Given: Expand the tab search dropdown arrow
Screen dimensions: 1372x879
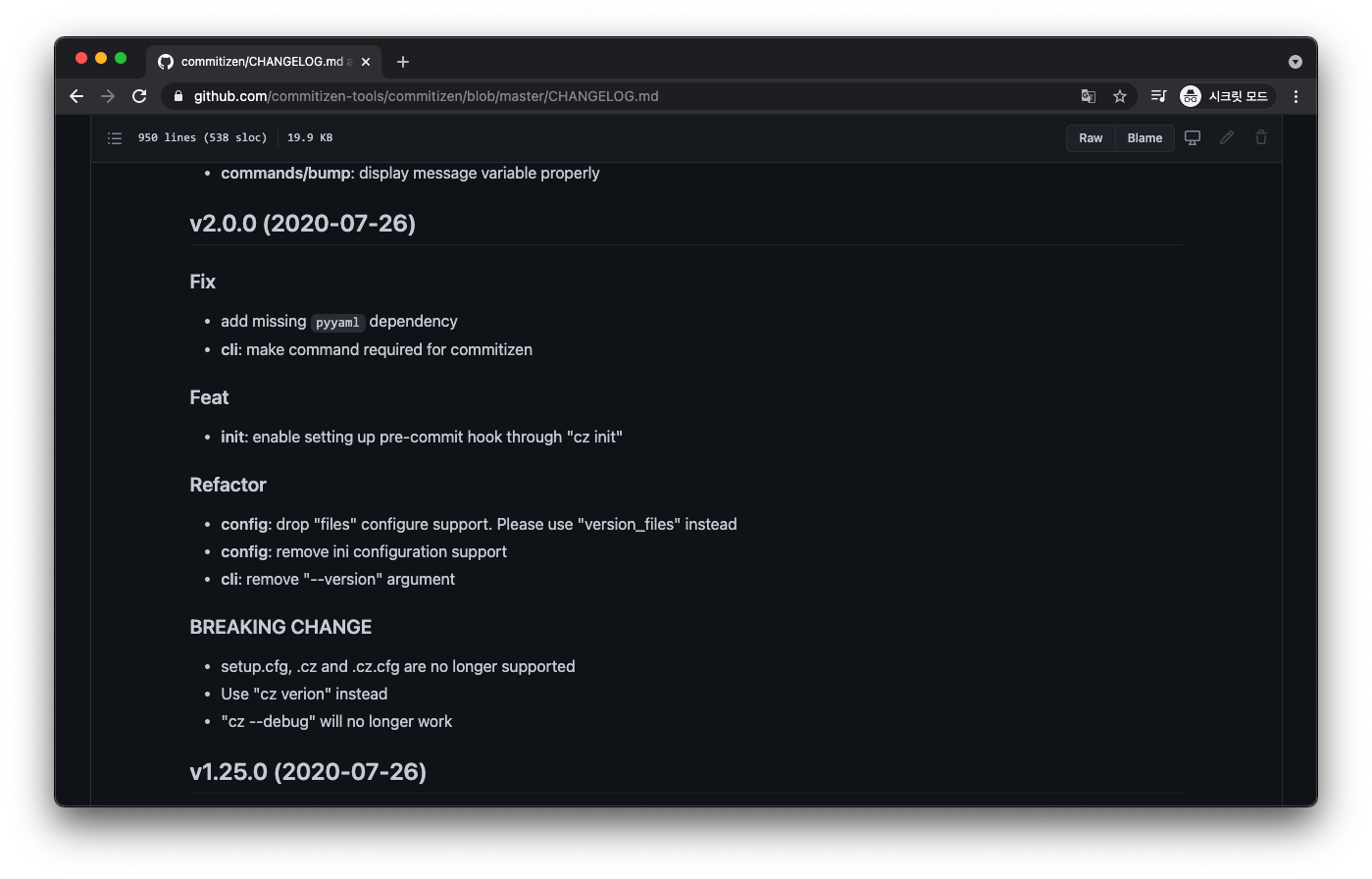Looking at the screenshot, I should tap(1296, 62).
